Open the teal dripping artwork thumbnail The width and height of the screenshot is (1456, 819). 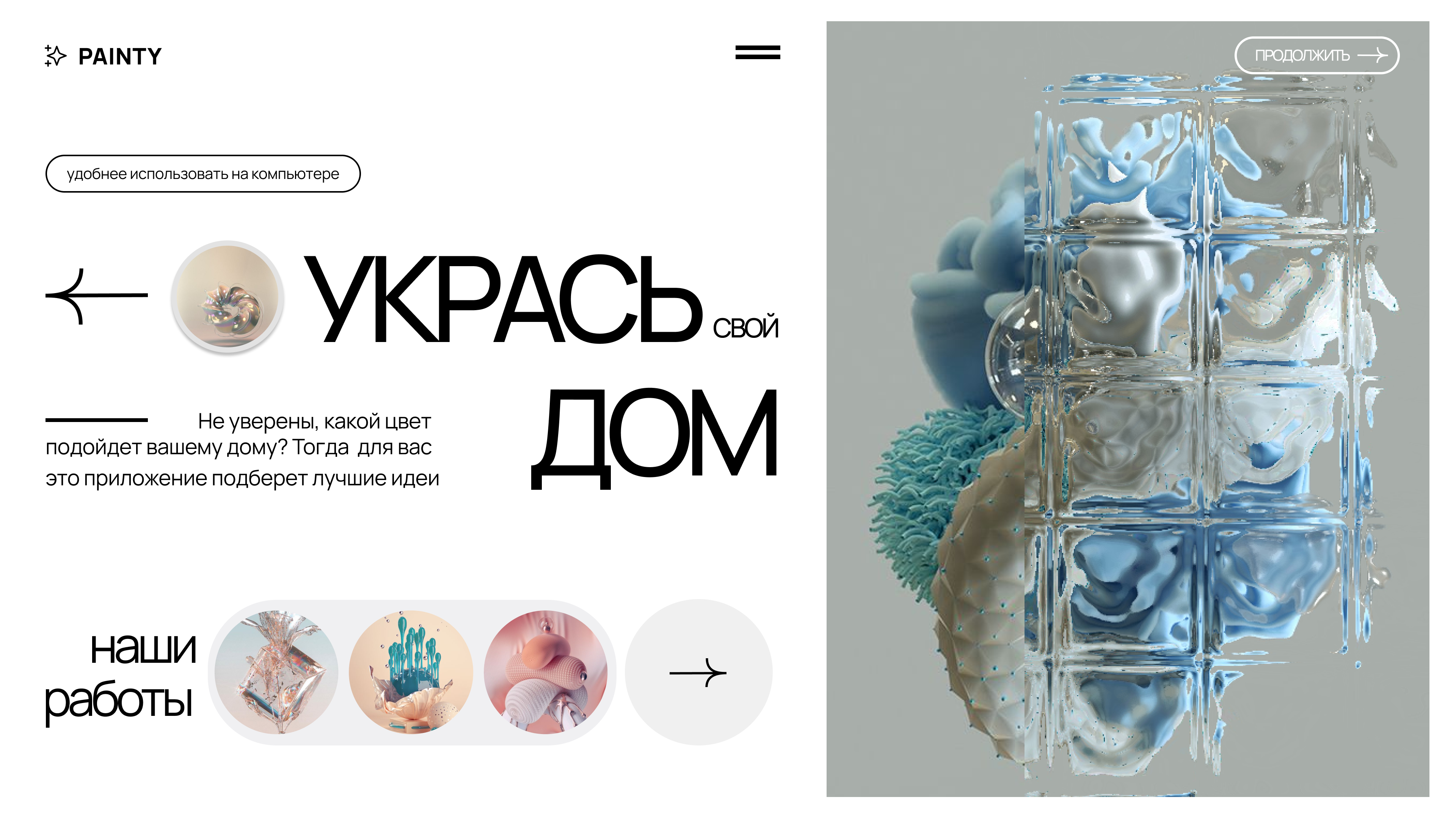click(411, 672)
